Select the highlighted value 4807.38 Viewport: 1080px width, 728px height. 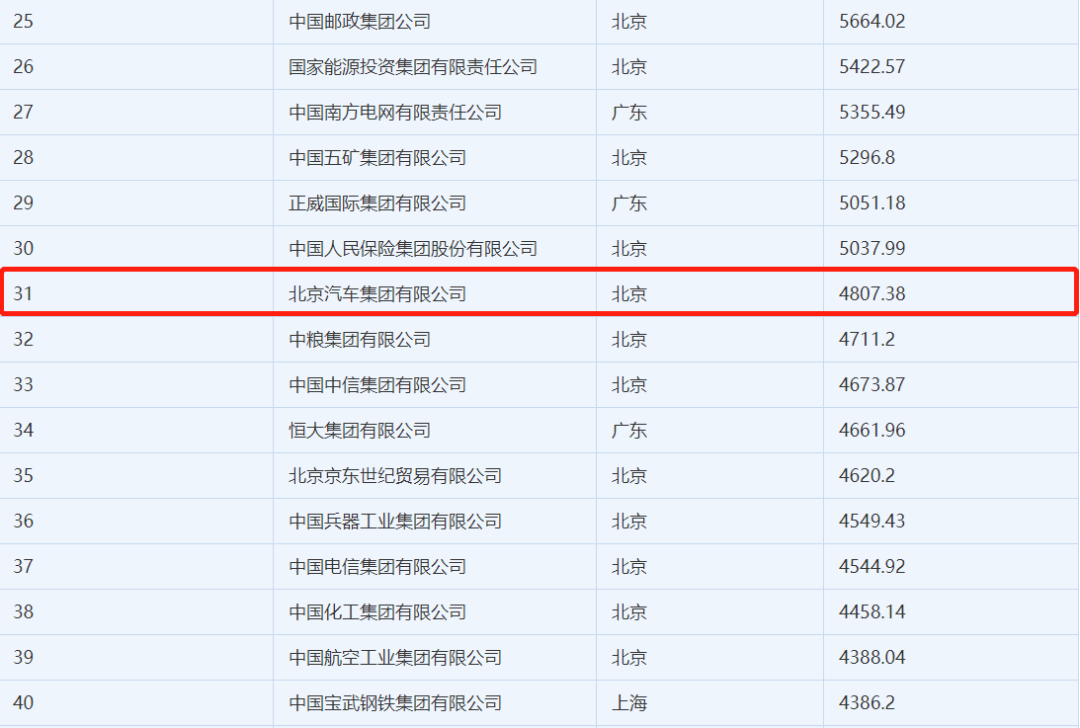872,294
